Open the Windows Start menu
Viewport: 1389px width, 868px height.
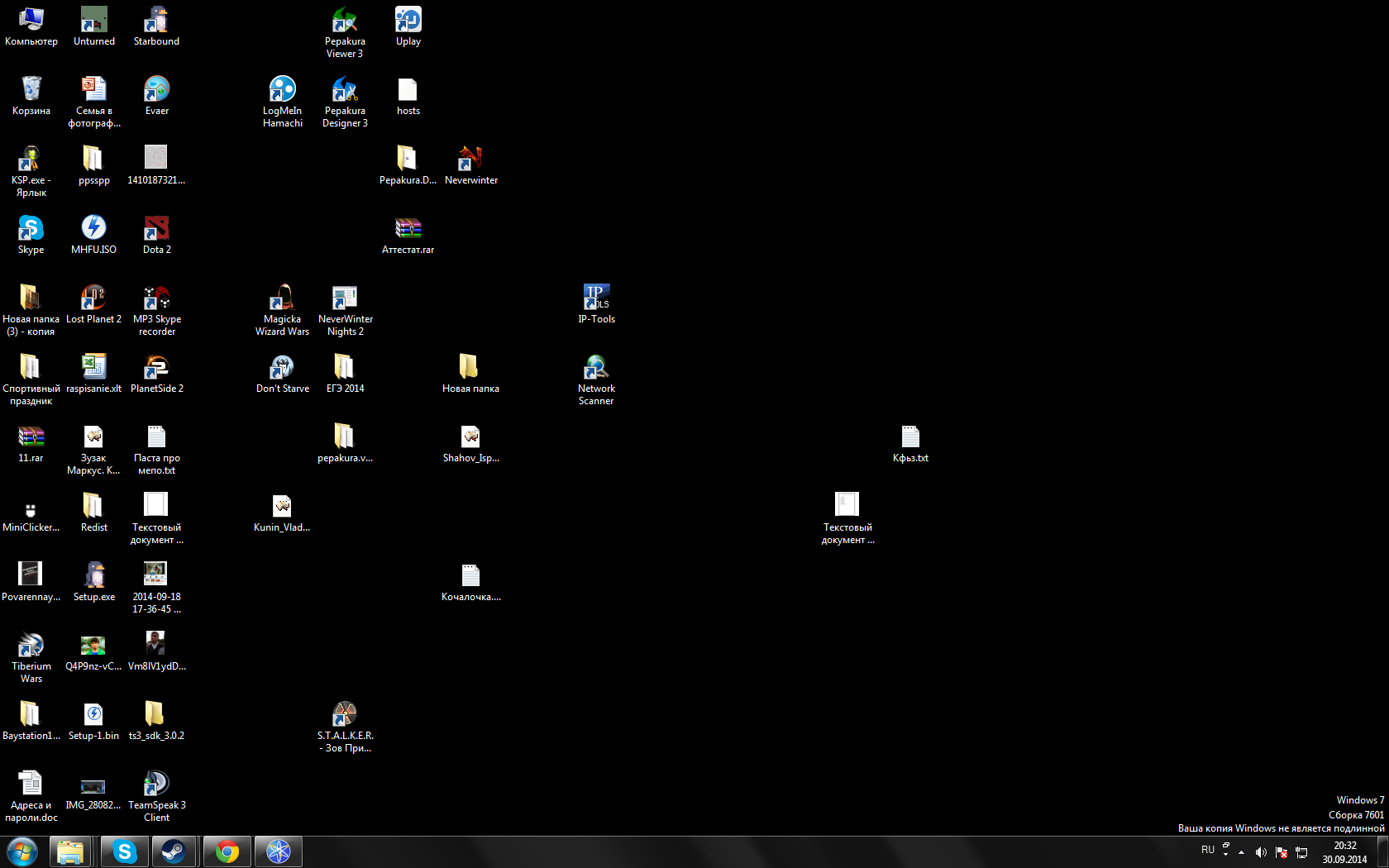pos(22,851)
